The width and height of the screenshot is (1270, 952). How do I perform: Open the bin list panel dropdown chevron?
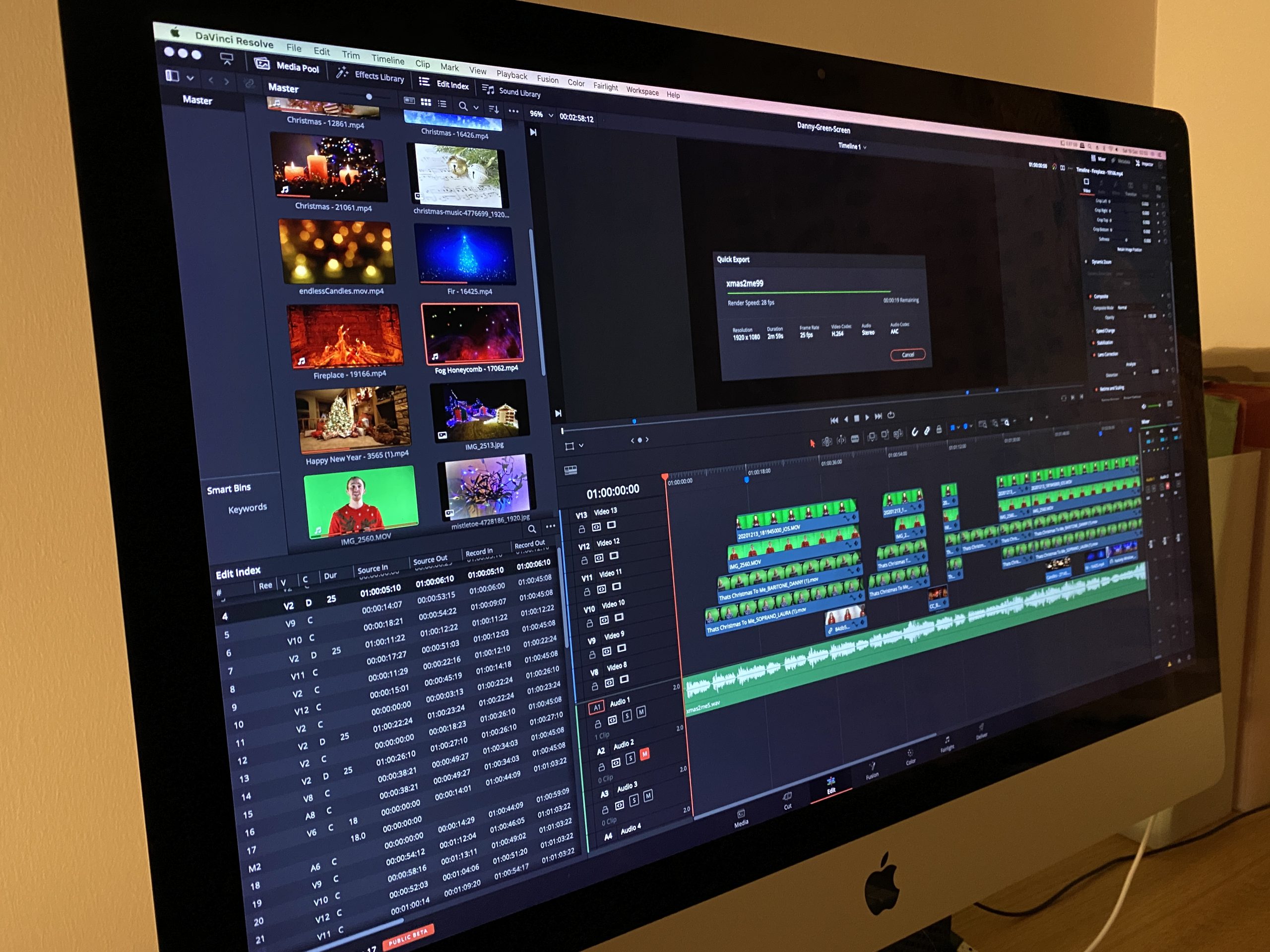(190, 77)
